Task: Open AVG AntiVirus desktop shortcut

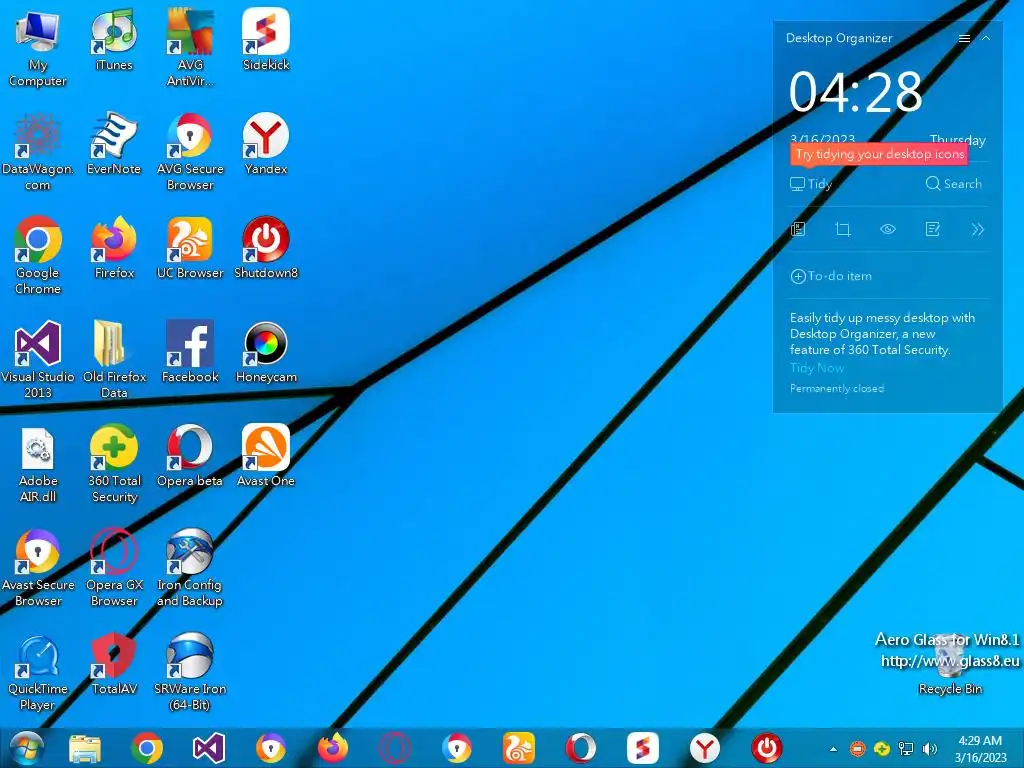Action: tap(190, 47)
